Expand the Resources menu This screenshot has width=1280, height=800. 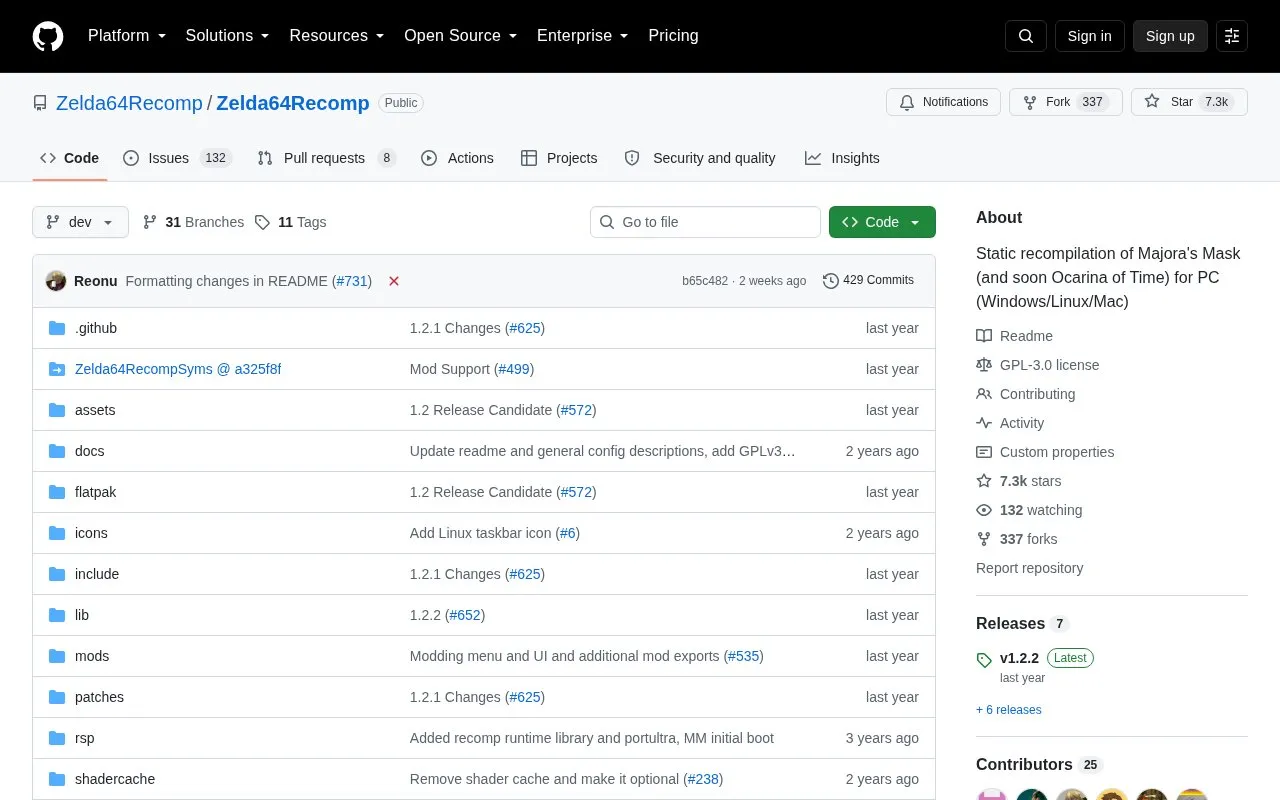click(337, 36)
